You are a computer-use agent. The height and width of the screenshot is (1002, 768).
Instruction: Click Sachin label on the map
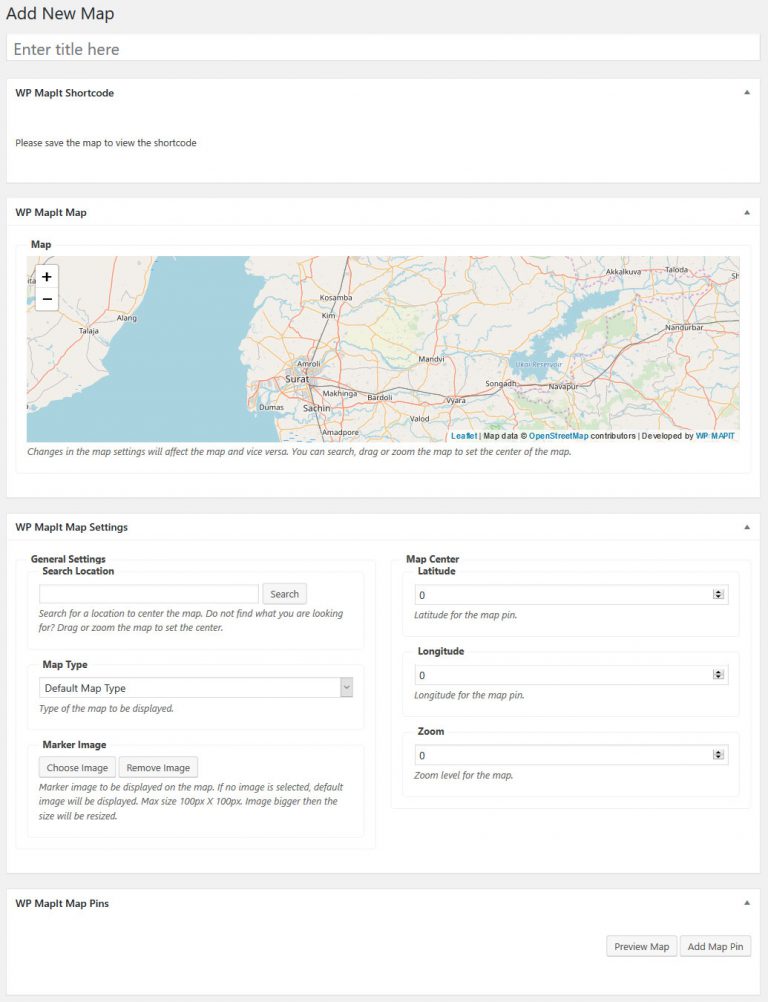(x=317, y=408)
